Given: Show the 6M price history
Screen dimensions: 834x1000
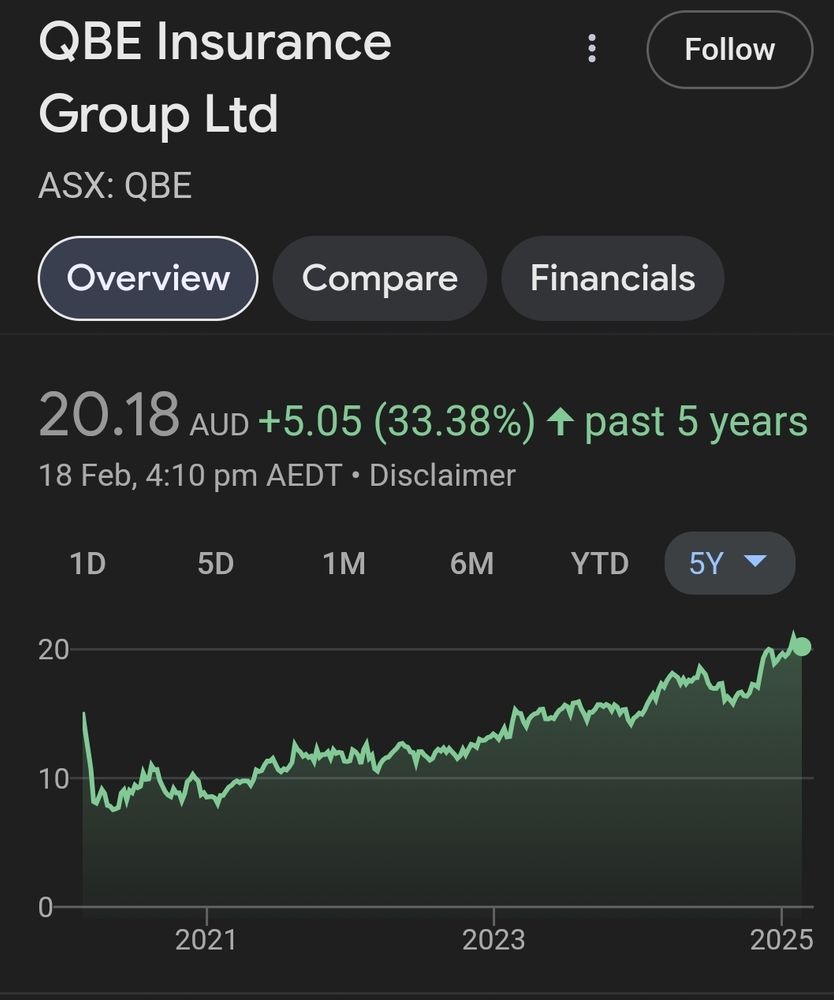Looking at the screenshot, I should pos(472,564).
